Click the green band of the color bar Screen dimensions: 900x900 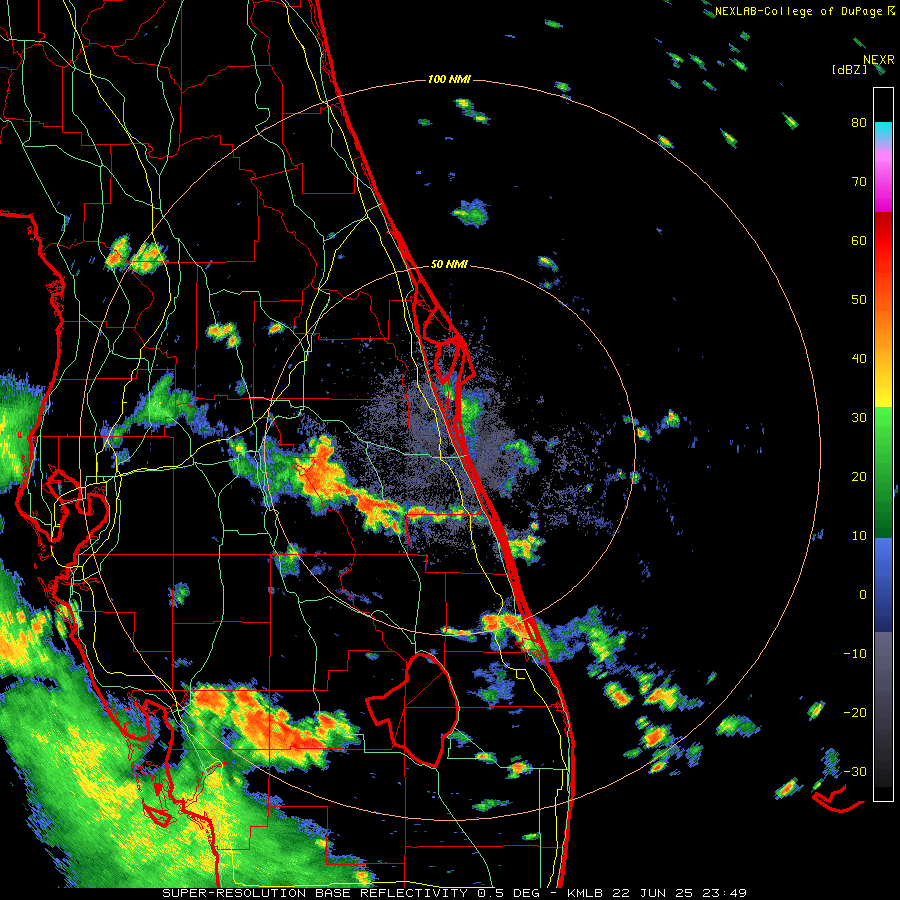883,472
